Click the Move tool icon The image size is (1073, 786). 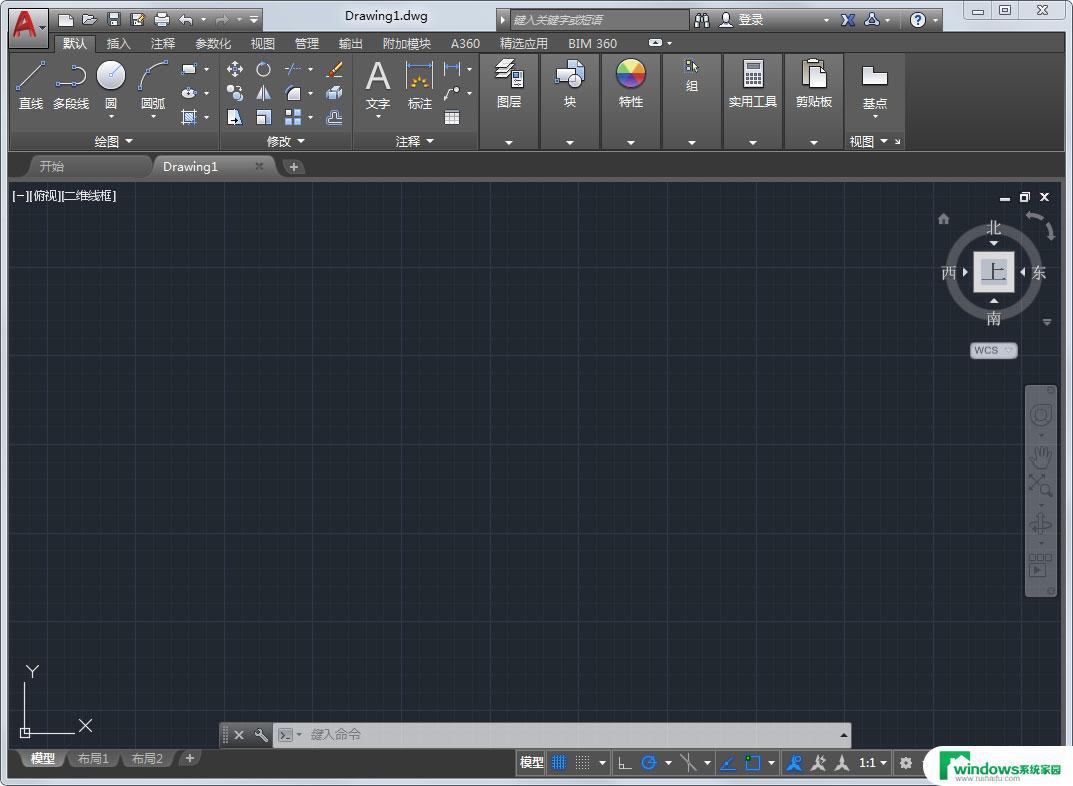click(235, 69)
